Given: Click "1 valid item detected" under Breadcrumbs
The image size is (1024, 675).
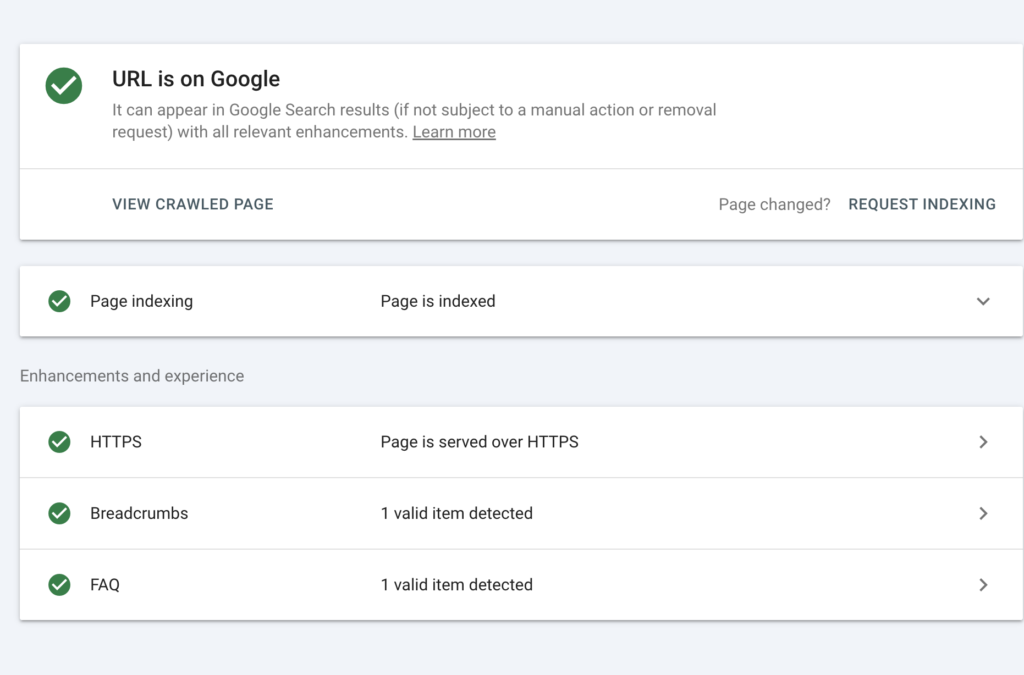Looking at the screenshot, I should pyautogui.click(x=457, y=513).
